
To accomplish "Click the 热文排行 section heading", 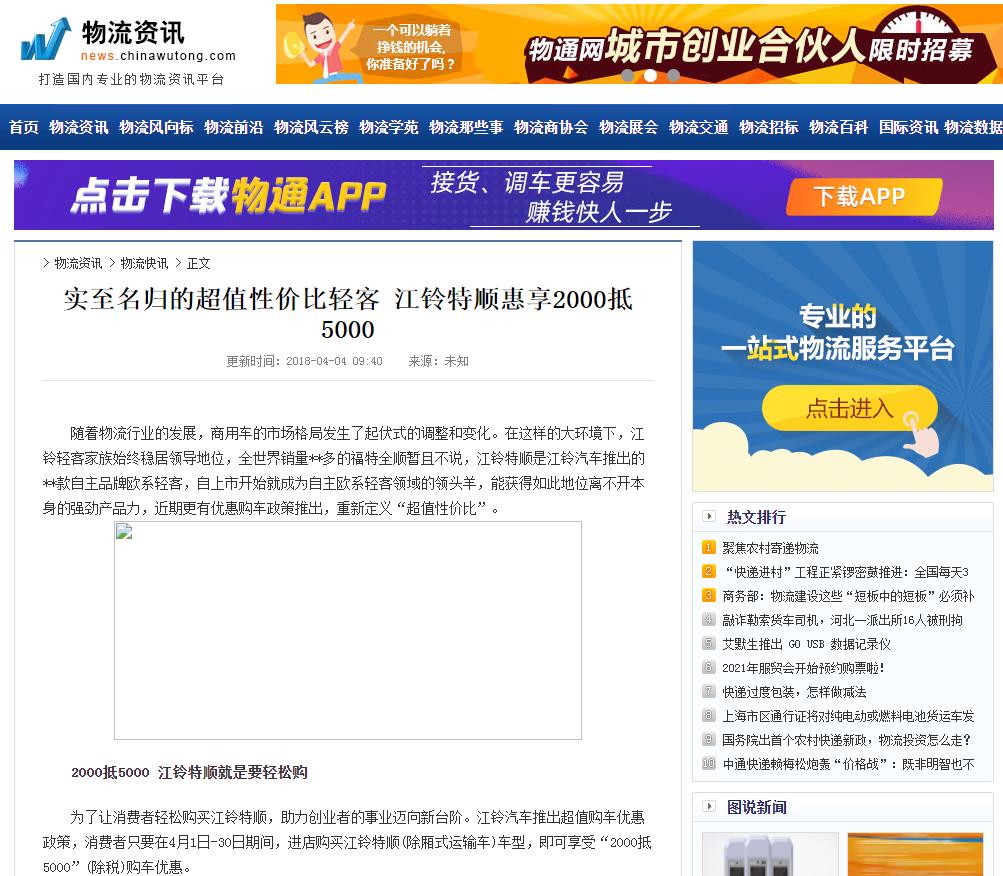I will pyautogui.click(x=756, y=517).
